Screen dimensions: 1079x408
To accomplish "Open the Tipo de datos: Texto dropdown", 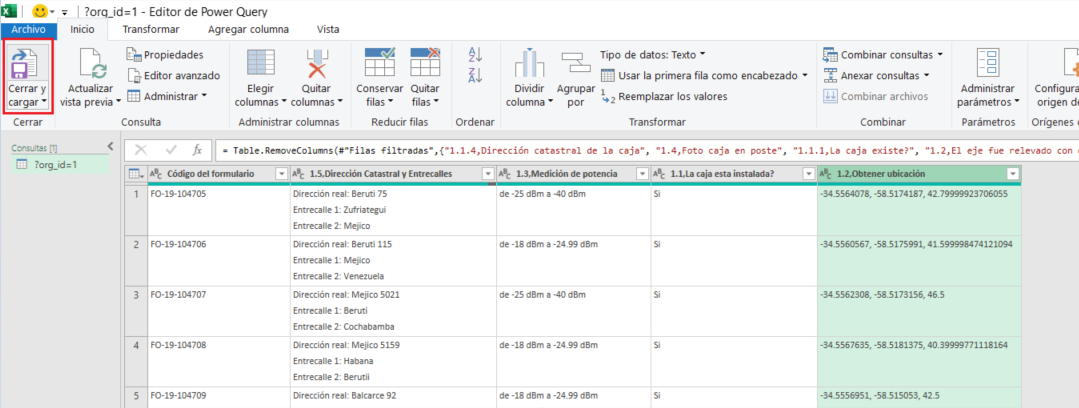I will coord(703,54).
